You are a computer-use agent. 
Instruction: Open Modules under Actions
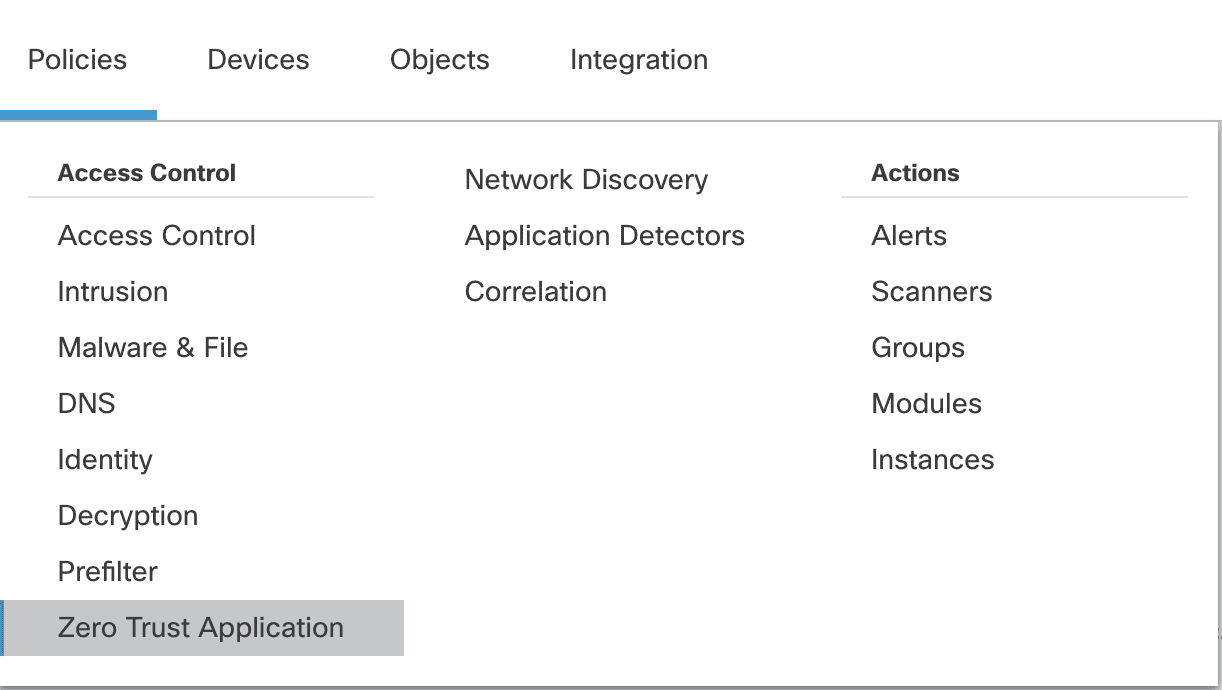pyautogui.click(x=927, y=404)
